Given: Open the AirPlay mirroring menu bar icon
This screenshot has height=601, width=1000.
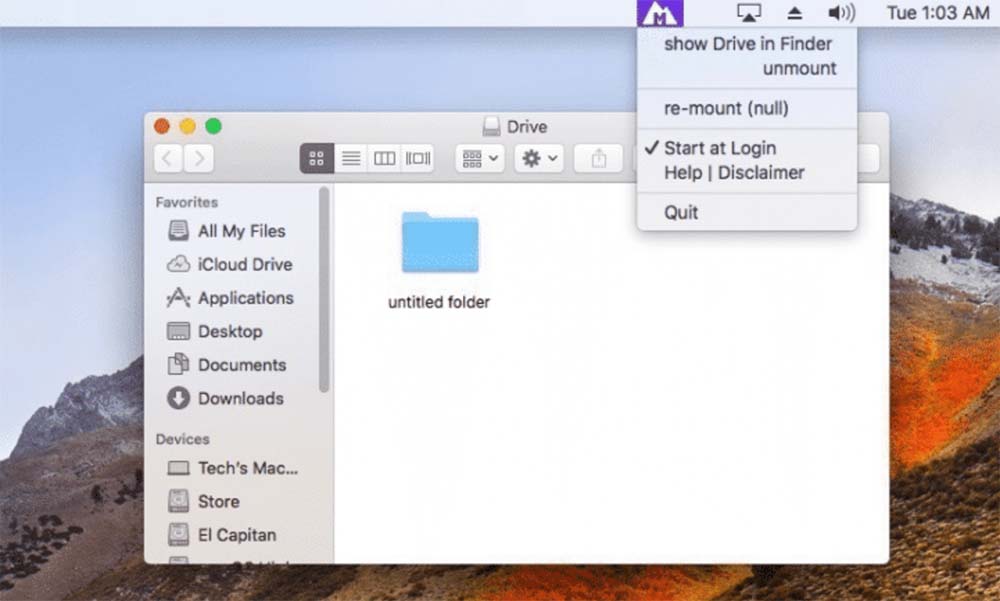Looking at the screenshot, I should click(x=748, y=12).
